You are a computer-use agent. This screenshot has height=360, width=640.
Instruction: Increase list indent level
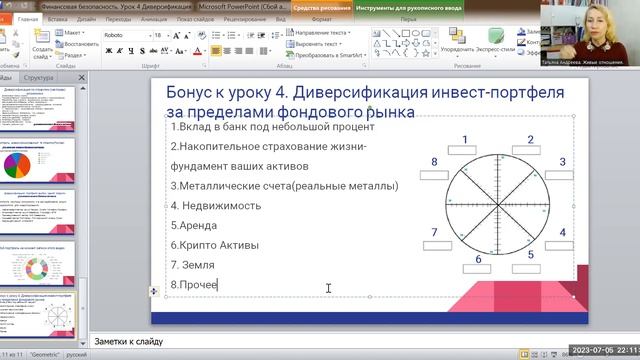point(261,36)
